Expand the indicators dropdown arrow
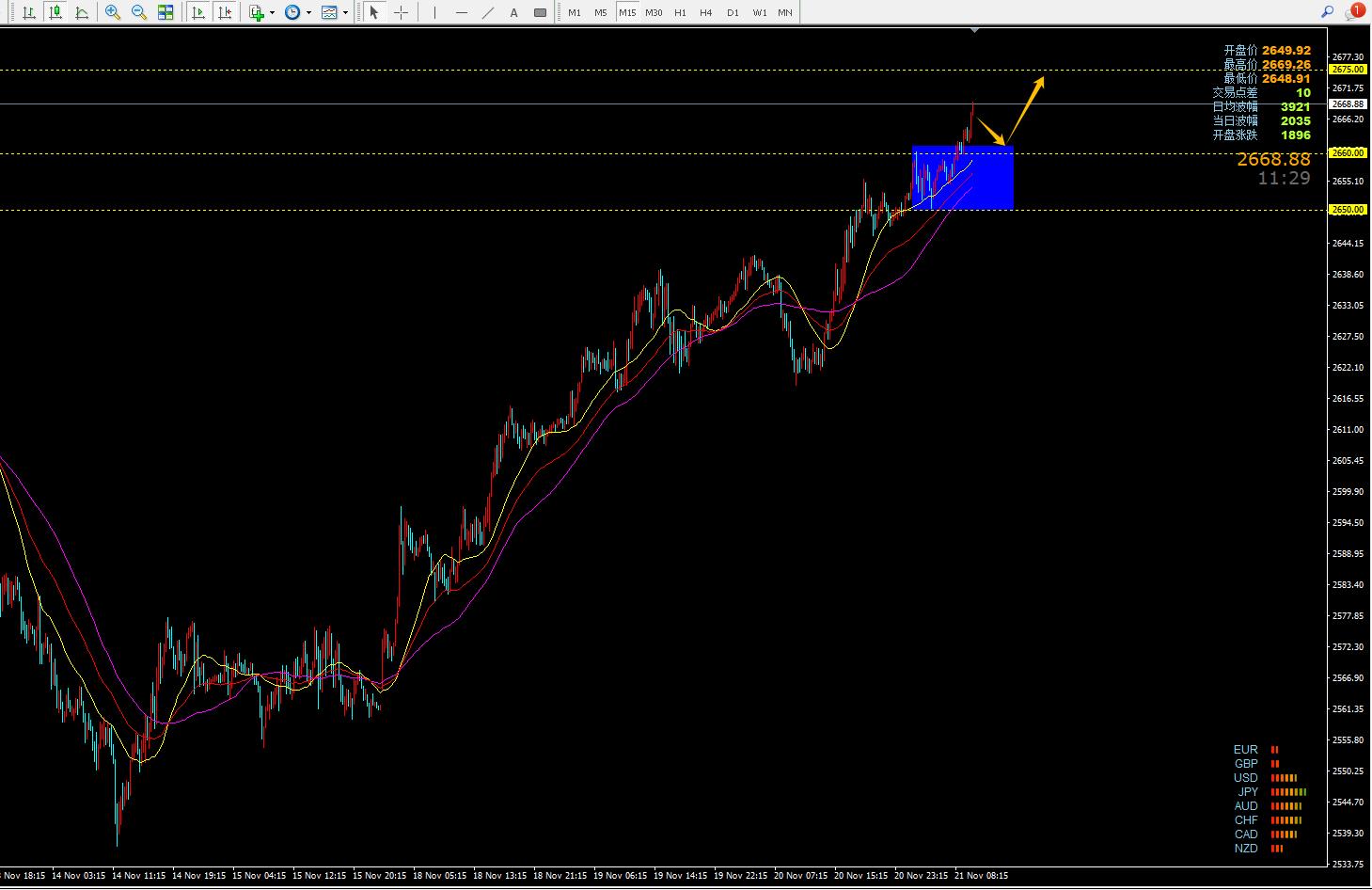 pyautogui.click(x=272, y=12)
